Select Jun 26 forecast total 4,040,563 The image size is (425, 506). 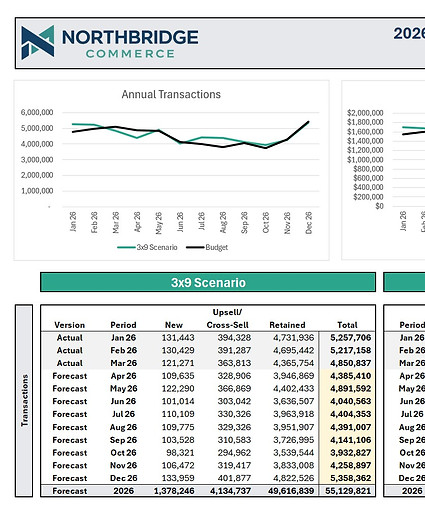pos(351,401)
